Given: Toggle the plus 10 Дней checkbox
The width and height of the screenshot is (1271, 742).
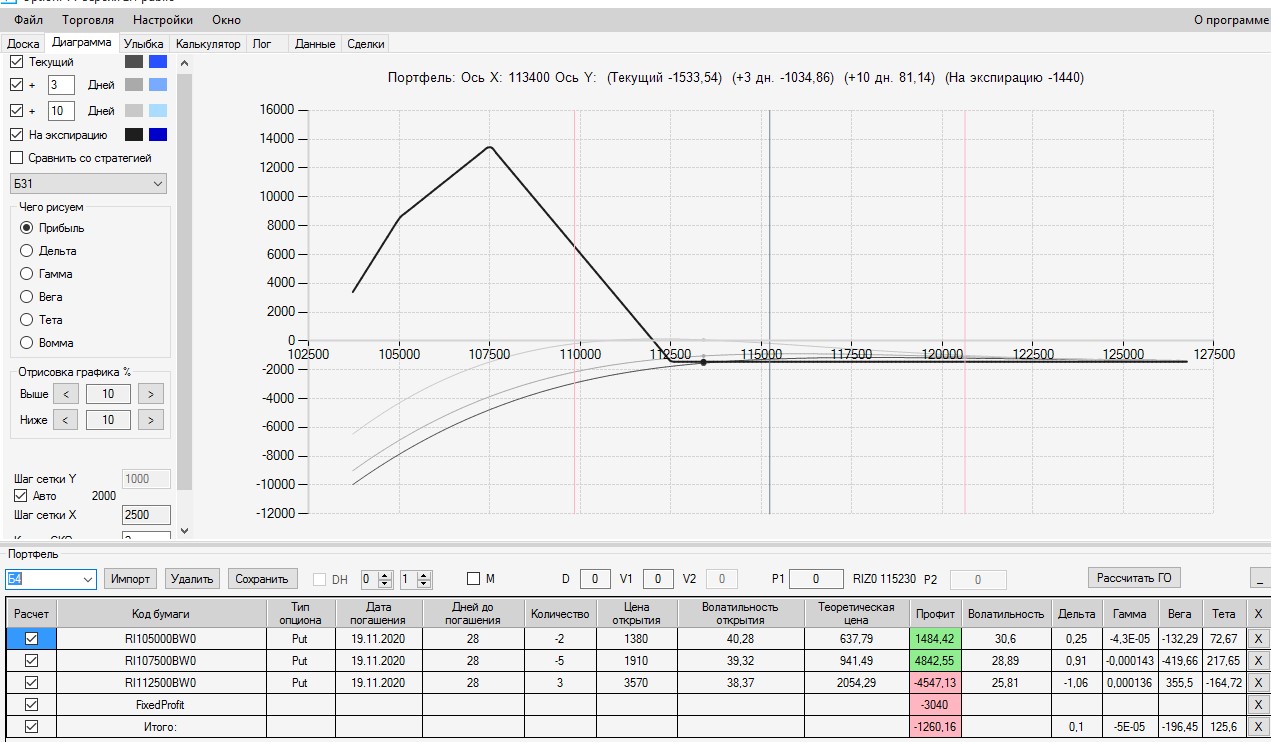Looking at the screenshot, I should (x=16, y=111).
